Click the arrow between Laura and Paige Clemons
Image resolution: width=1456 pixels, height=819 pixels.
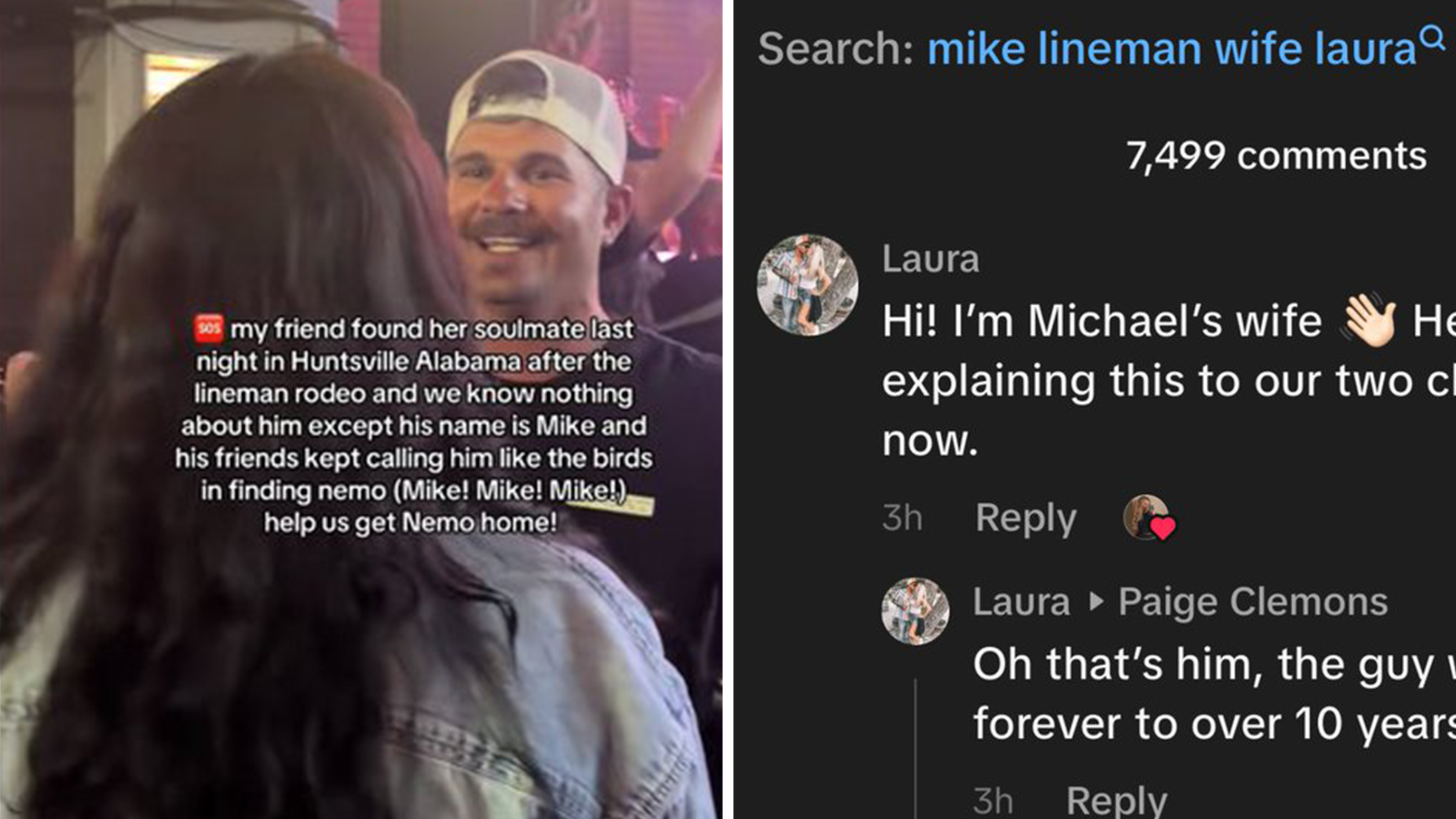pyautogui.click(x=1096, y=602)
